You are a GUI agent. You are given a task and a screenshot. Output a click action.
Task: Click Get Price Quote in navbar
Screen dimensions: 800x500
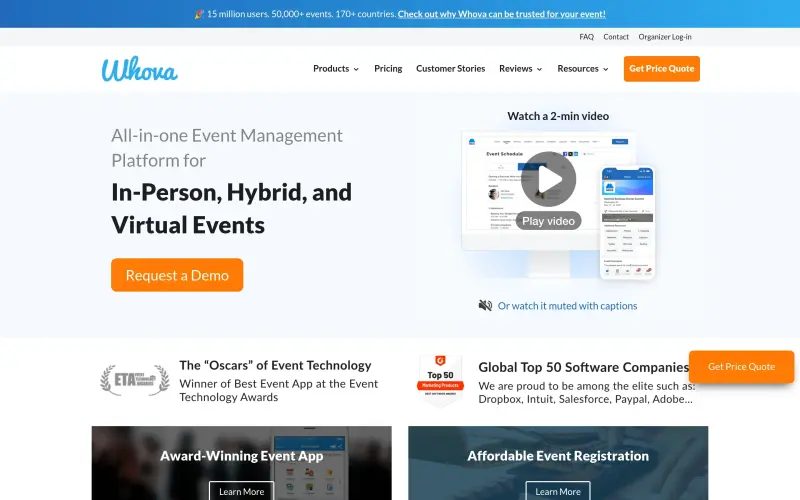pyautogui.click(x=661, y=69)
